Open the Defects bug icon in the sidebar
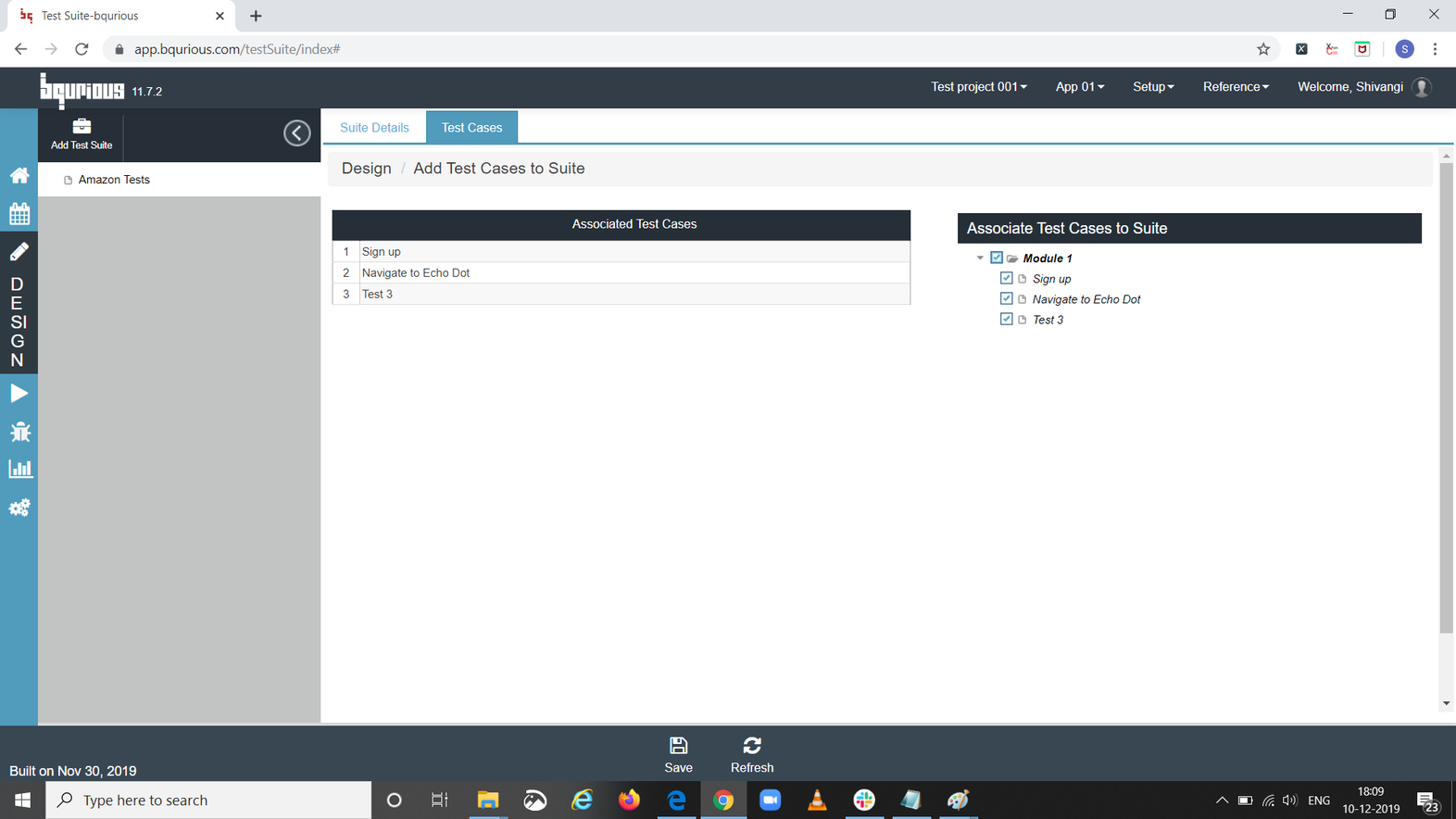This screenshot has width=1456, height=819. coord(19,432)
